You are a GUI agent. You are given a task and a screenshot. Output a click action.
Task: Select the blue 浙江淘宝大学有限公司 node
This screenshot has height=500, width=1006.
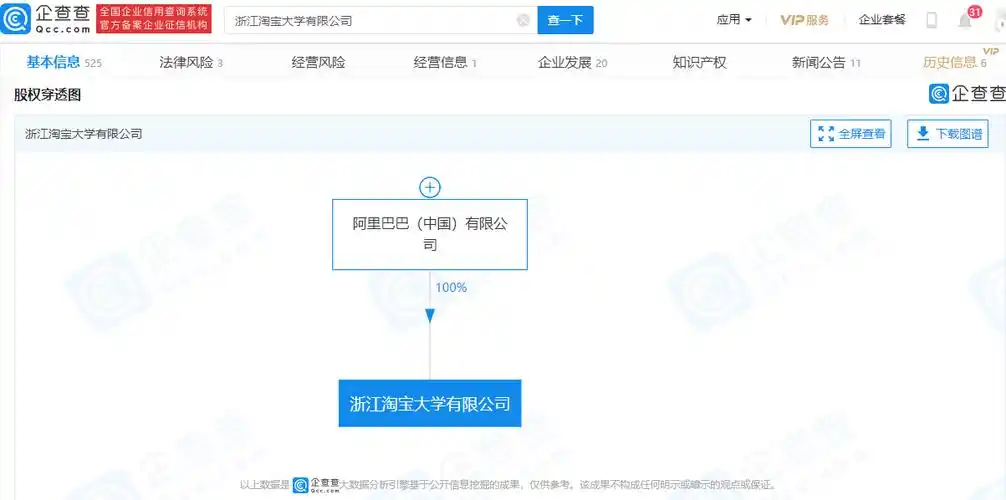coord(430,403)
